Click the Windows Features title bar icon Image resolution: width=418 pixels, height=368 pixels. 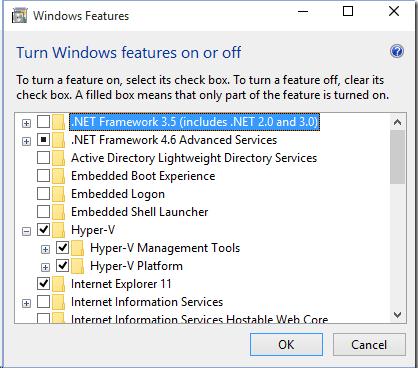(19, 16)
